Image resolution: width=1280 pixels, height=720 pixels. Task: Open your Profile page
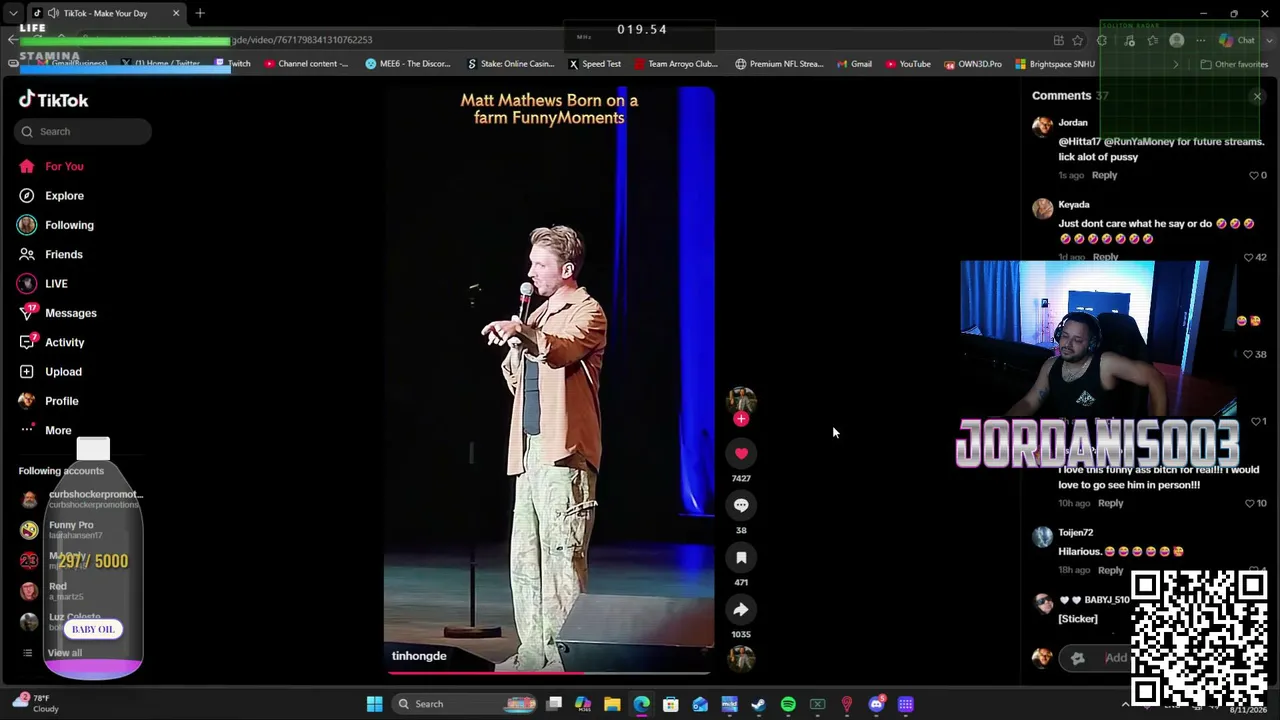click(x=49, y=401)
